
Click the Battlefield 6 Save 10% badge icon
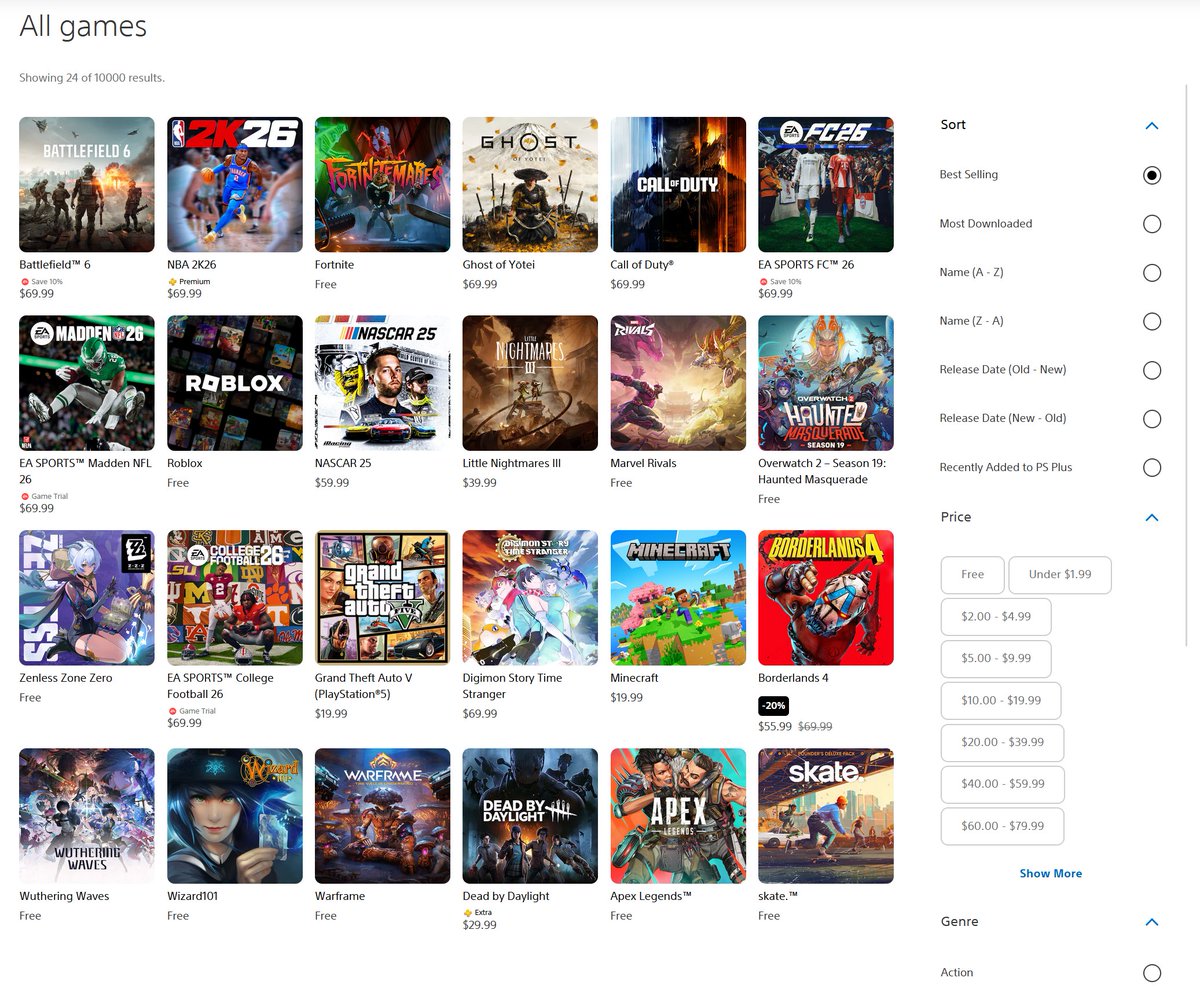coord(24,282)
